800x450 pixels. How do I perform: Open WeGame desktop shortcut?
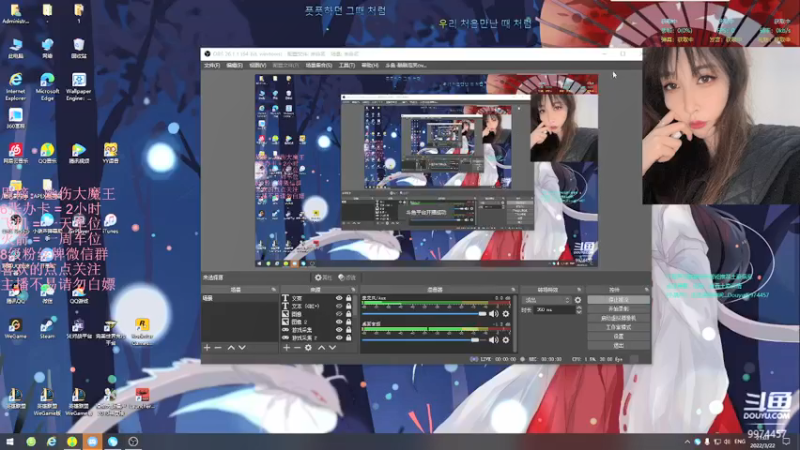click(x=15, y=329)
